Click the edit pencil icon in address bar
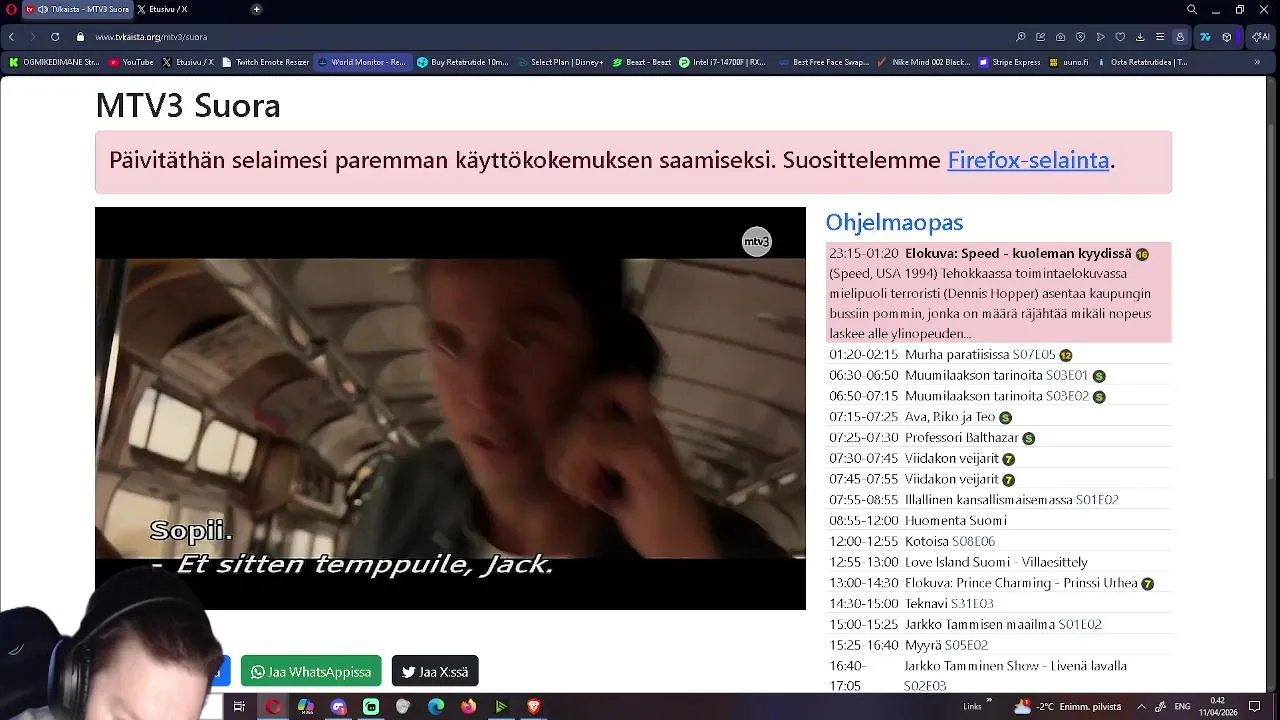The height and width of the screenshot is (720, 1280). click(x=1040, y=37)
